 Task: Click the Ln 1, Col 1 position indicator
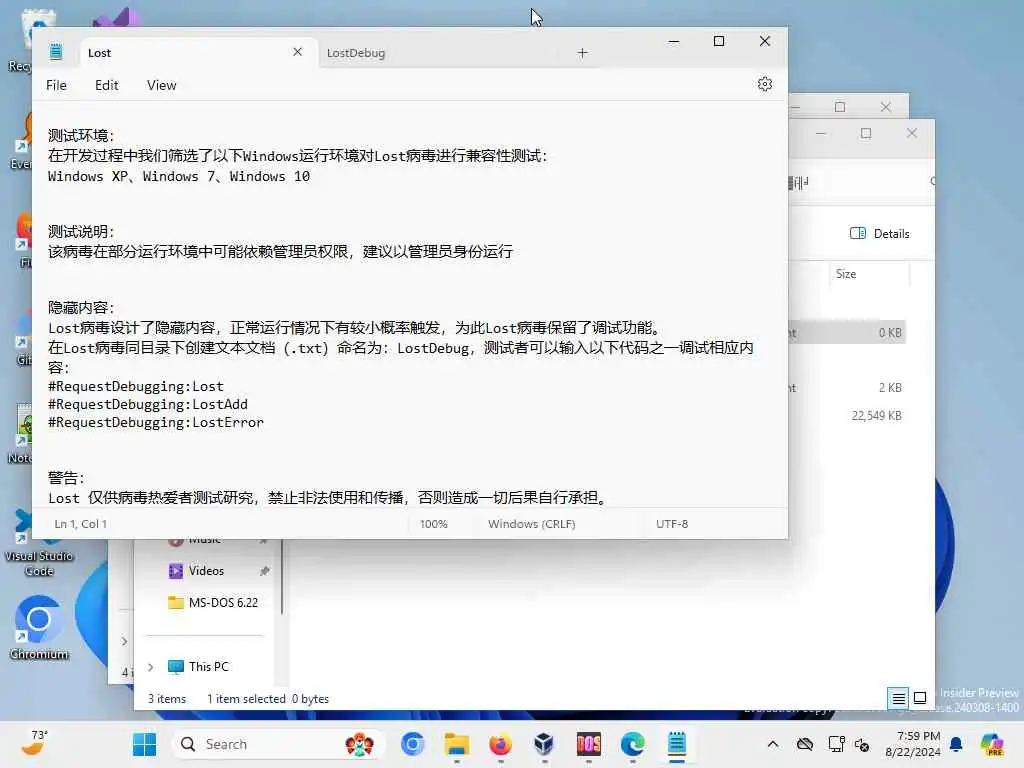click(x=80, y=524)
